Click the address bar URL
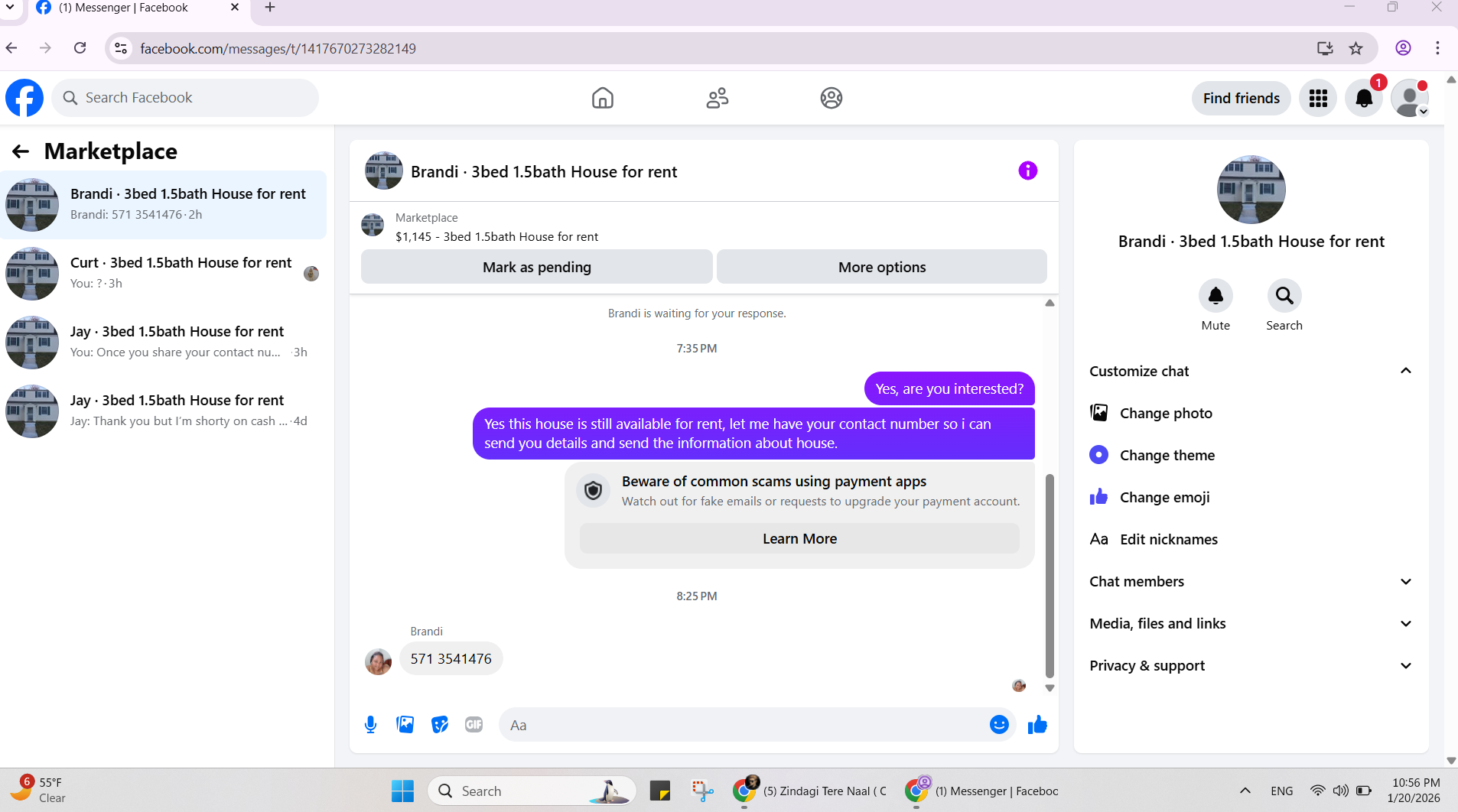Viewport: 1458px width, 812px height. point(278,49)
